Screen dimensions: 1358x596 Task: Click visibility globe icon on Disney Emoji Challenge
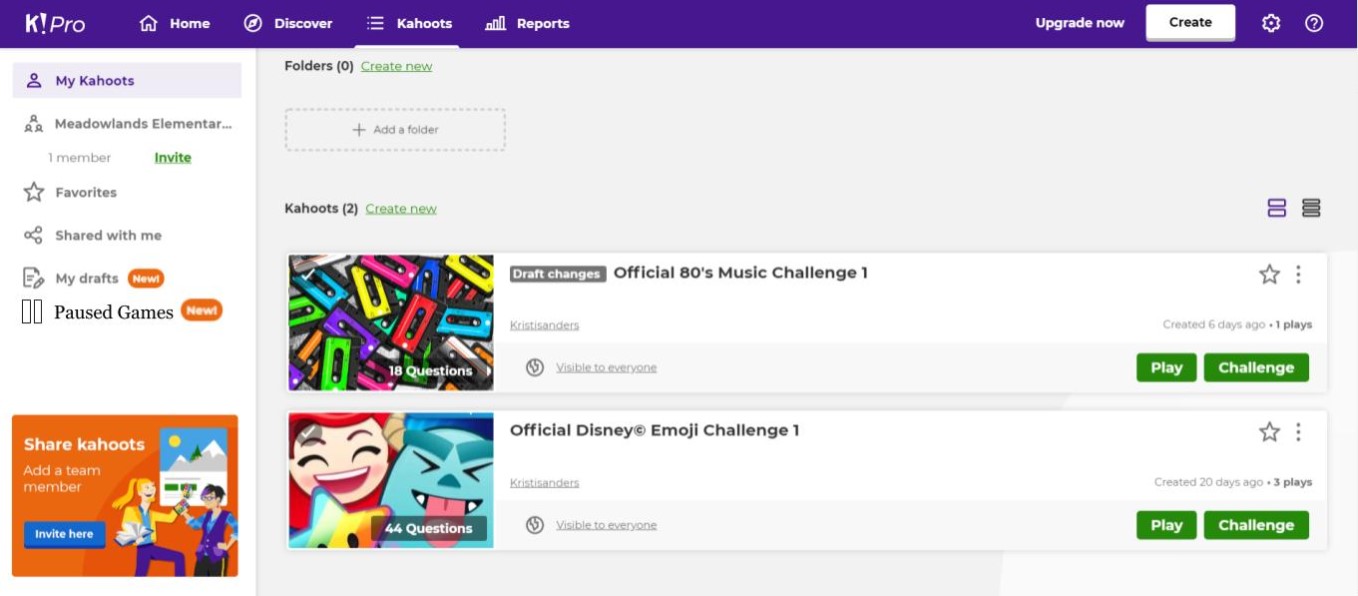tap(535, 525)
